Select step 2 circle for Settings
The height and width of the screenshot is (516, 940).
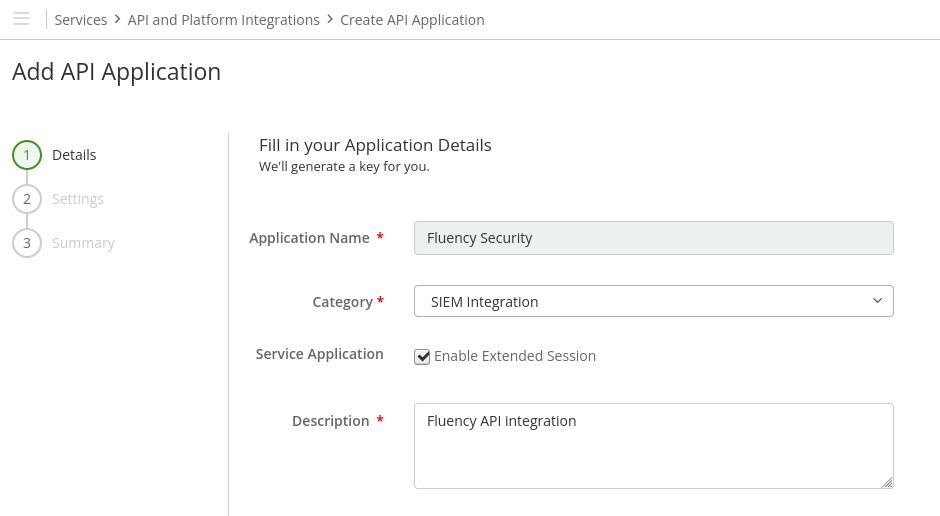coord(27,199)
